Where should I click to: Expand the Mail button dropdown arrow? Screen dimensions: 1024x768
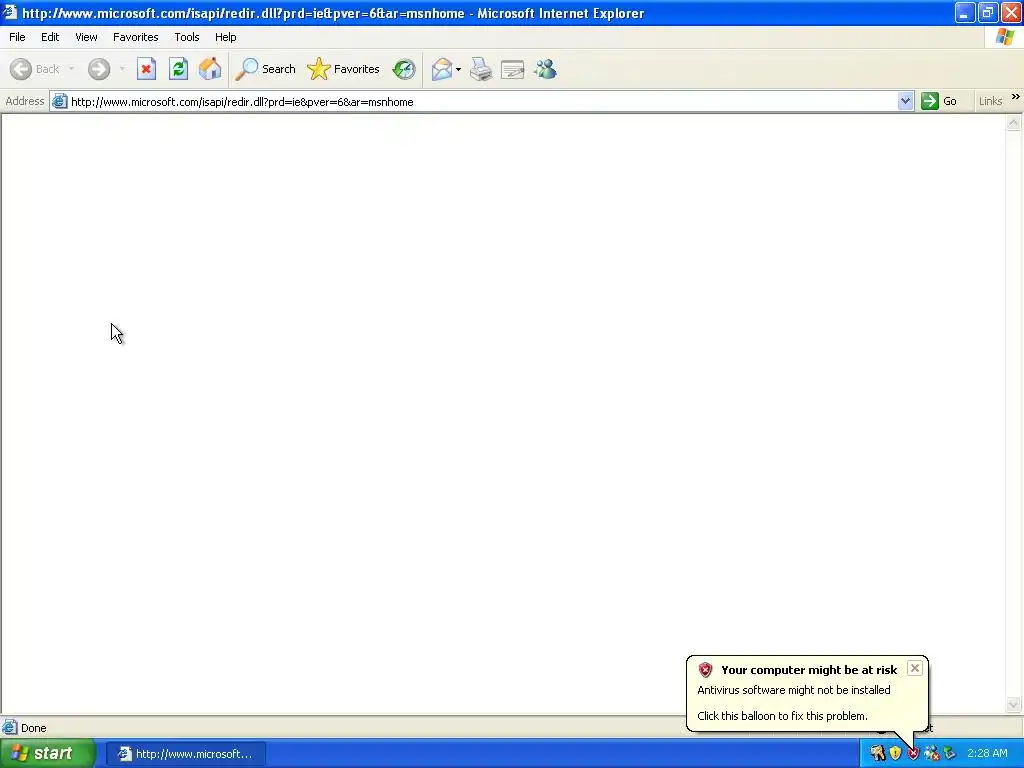458,69
